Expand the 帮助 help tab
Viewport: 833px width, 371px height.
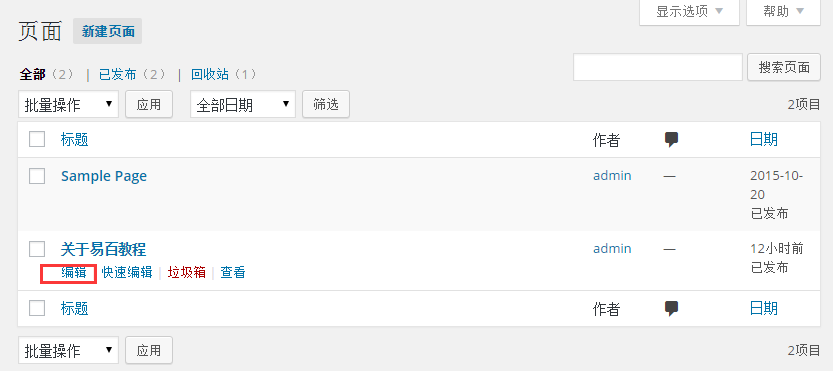784,12
